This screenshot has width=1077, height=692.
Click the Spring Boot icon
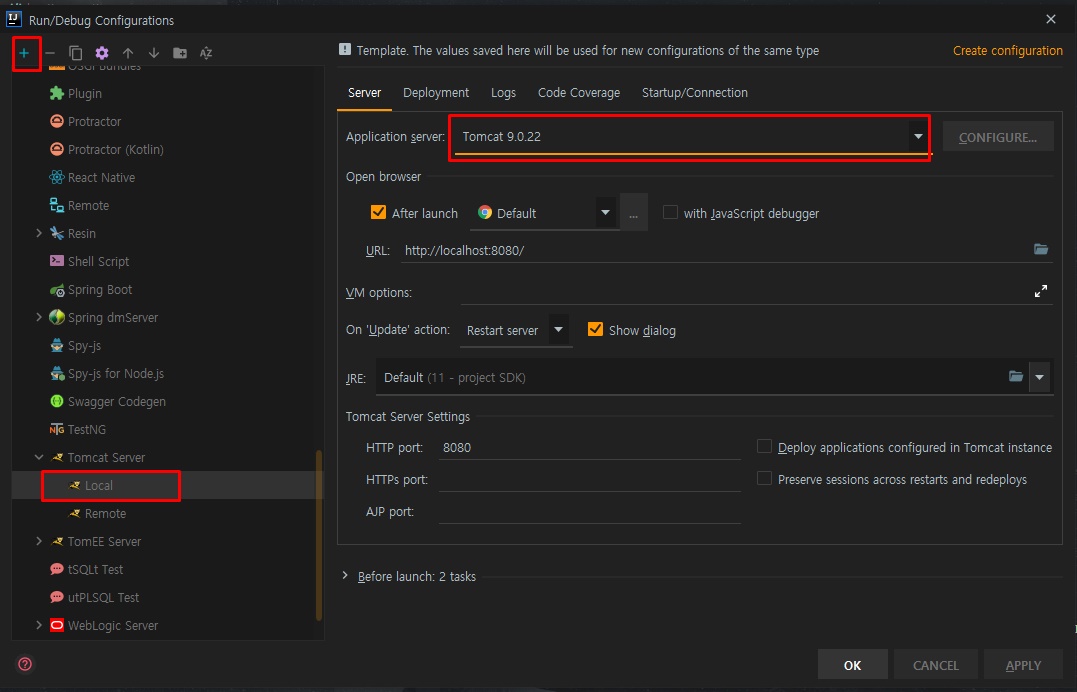(x=57, y=290)
